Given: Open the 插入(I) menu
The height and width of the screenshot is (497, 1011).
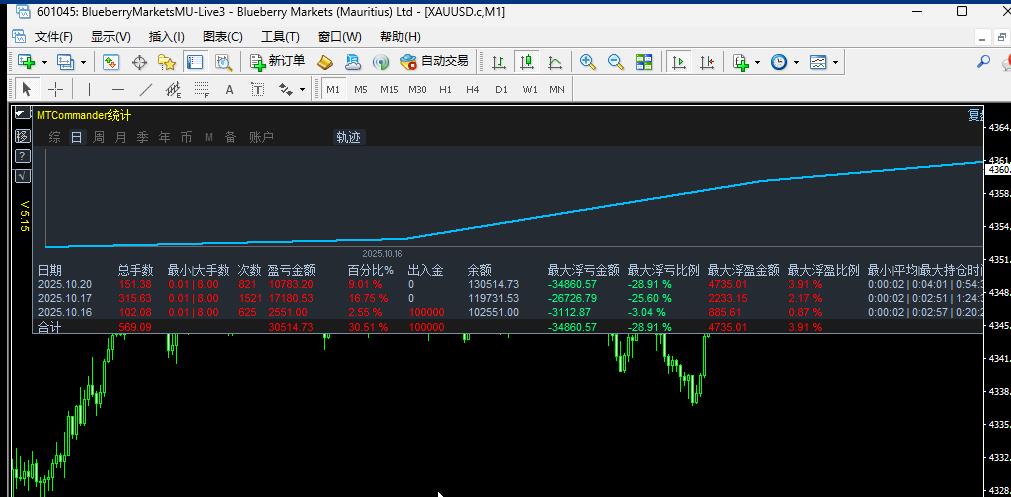Looking at the screenshot, I should coord(166,37).
